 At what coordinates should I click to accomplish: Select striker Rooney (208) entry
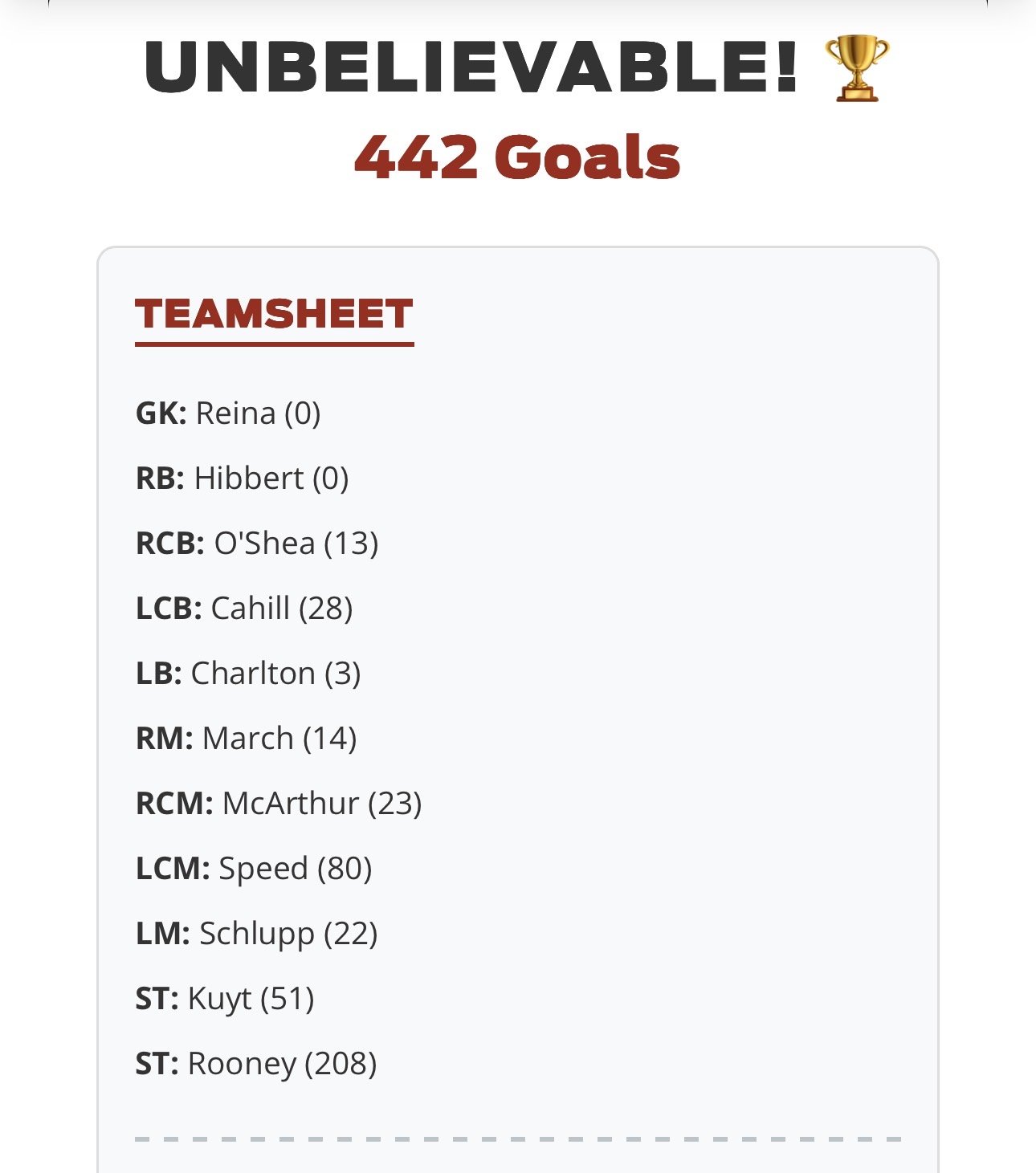(x=256, y=1064)
